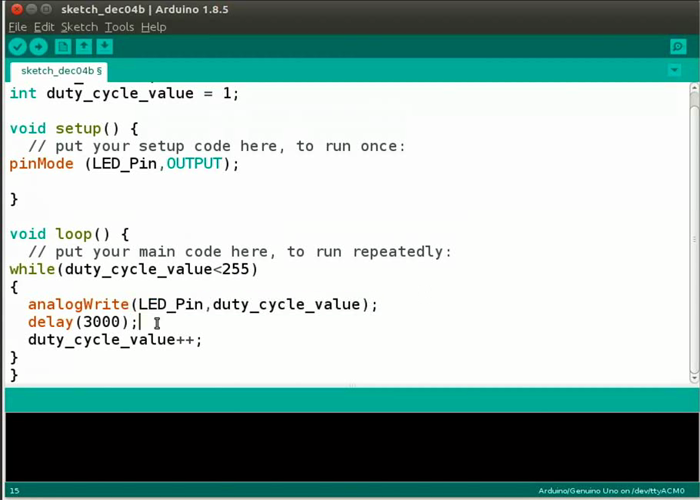700x500 pixels.
Task: Open the Help menu
Action: (153, 27)
